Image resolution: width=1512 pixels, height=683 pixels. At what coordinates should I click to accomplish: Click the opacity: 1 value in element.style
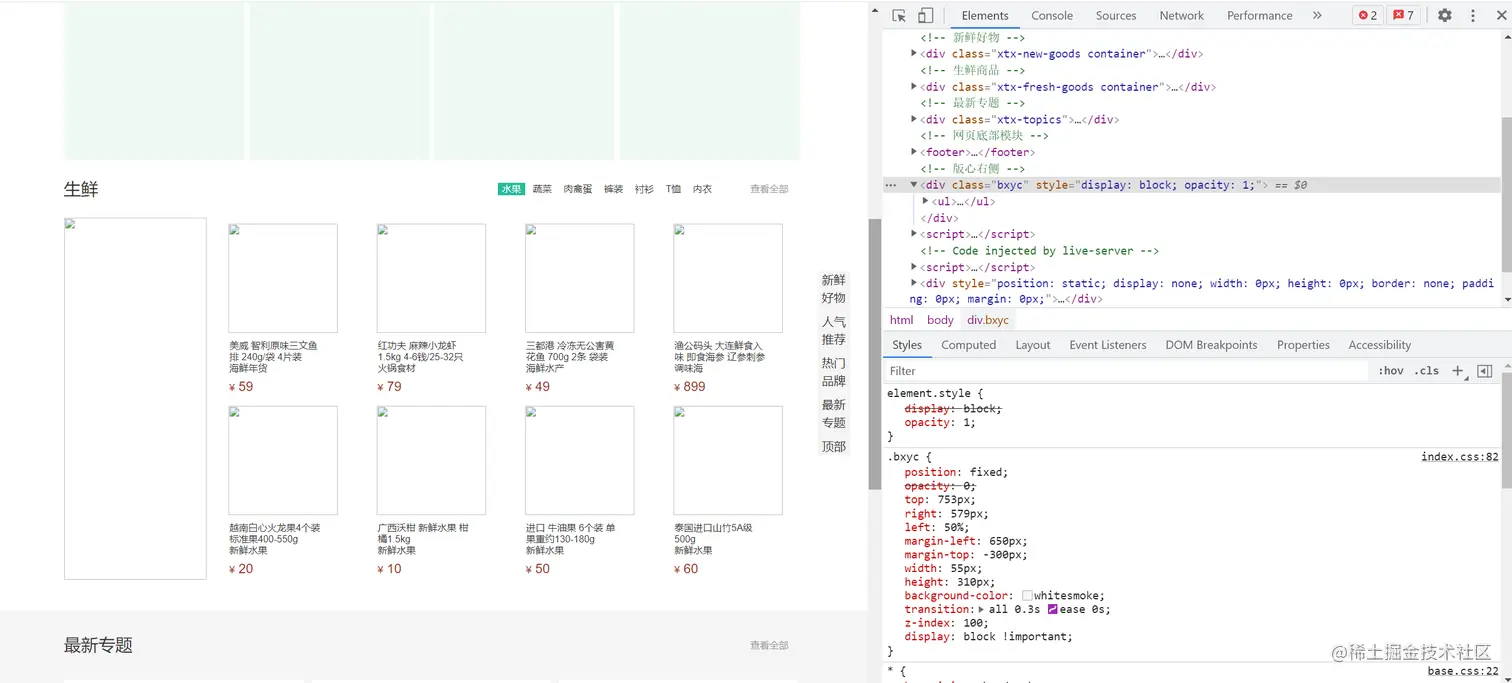[x=965, y=422]
